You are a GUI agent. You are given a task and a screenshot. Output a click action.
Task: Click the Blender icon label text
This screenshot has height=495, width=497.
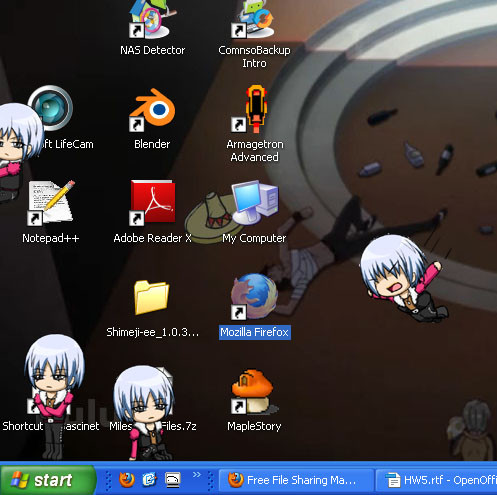tap(152, 144)
